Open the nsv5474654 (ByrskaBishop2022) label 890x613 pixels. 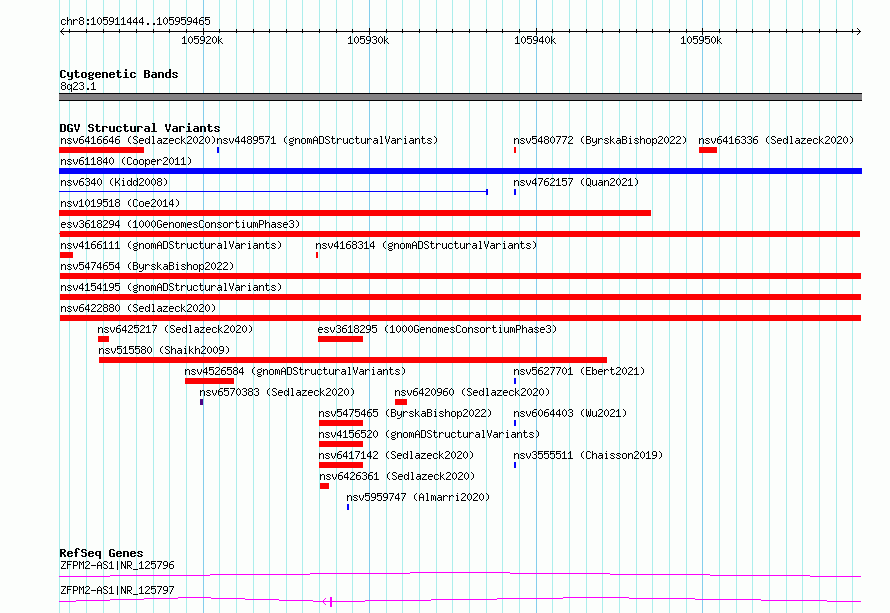(147, 266)
